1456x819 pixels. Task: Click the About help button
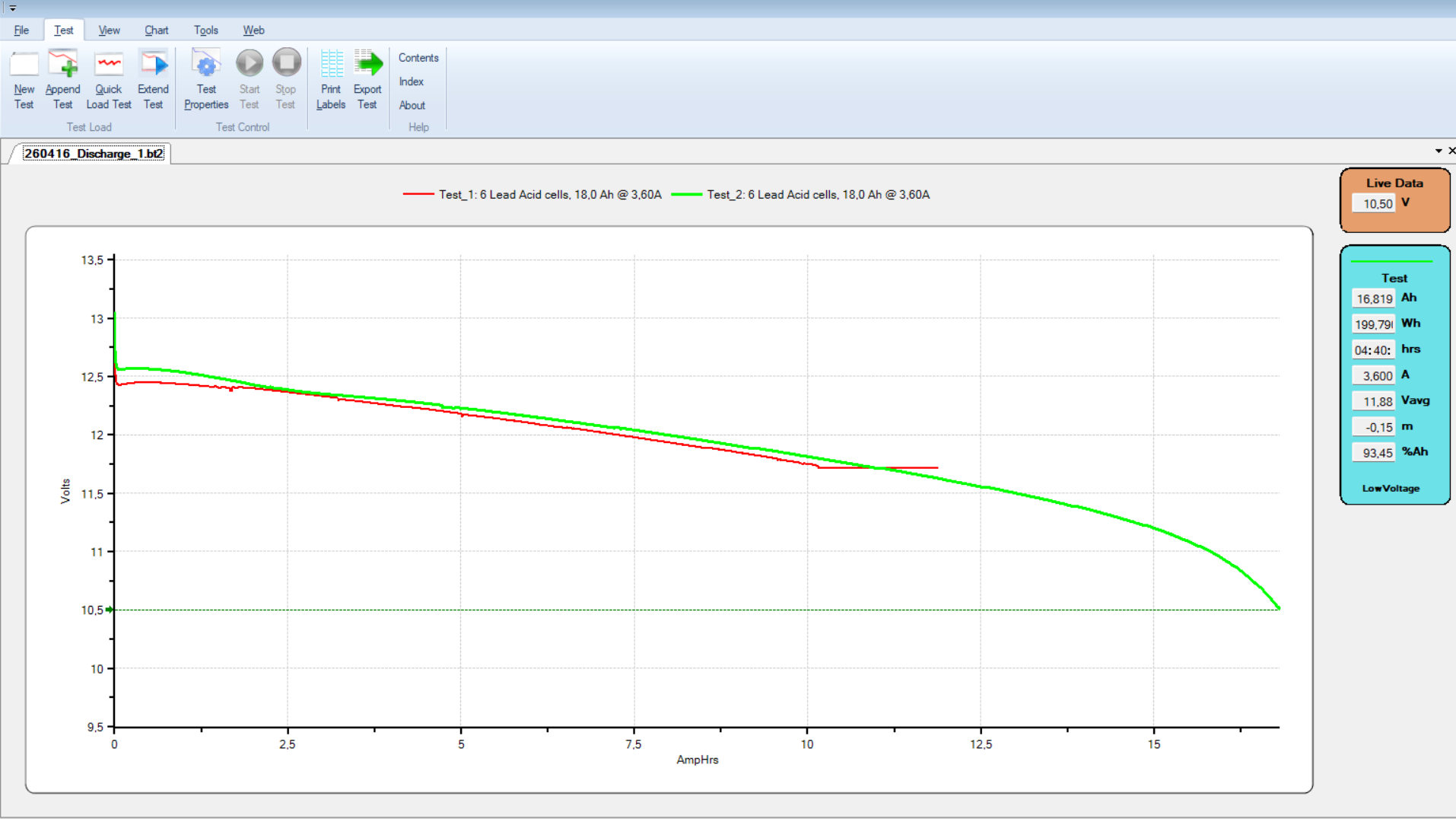412,105
